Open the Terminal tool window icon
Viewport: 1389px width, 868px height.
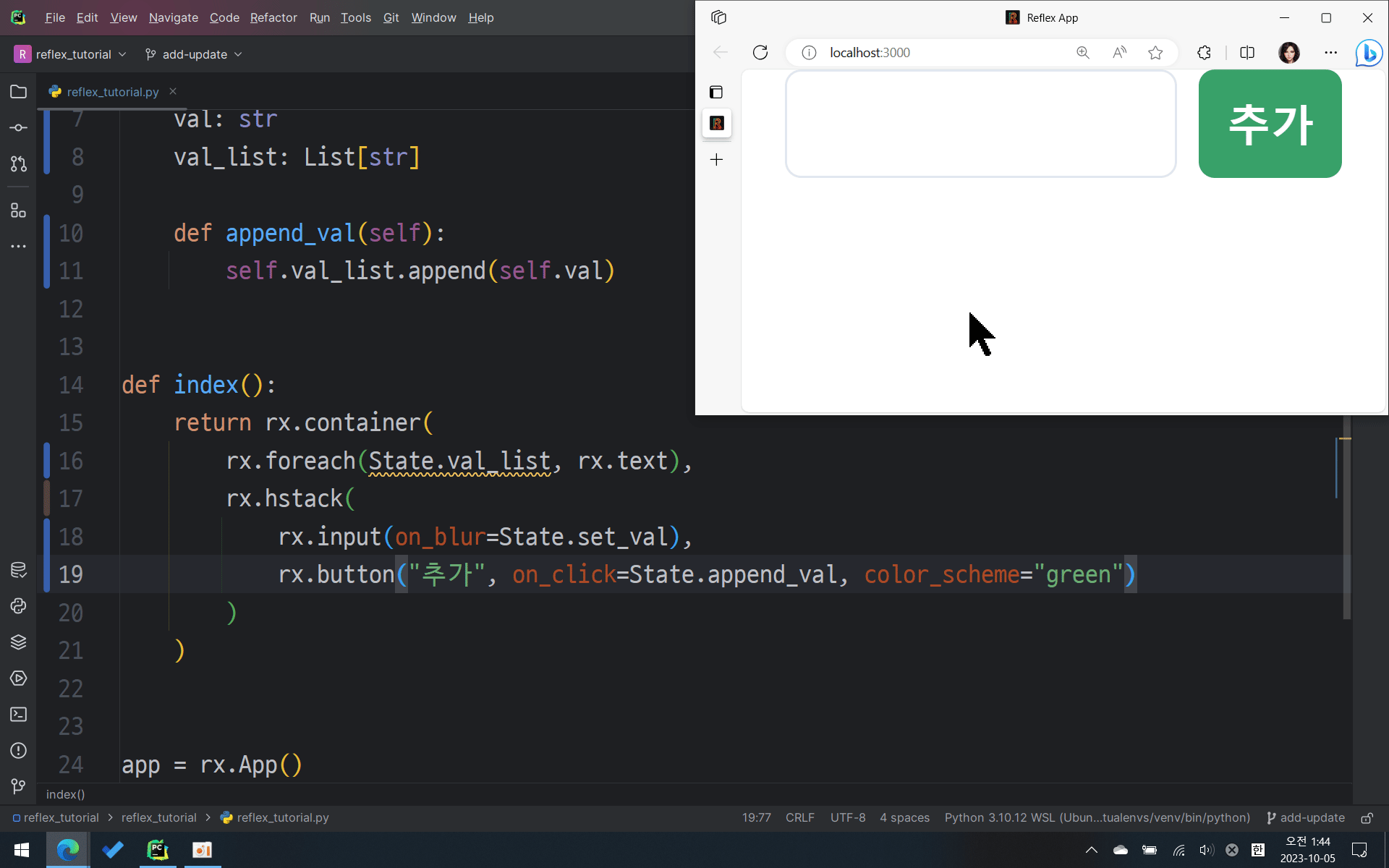pyautogui.click(x=19, y=715)
